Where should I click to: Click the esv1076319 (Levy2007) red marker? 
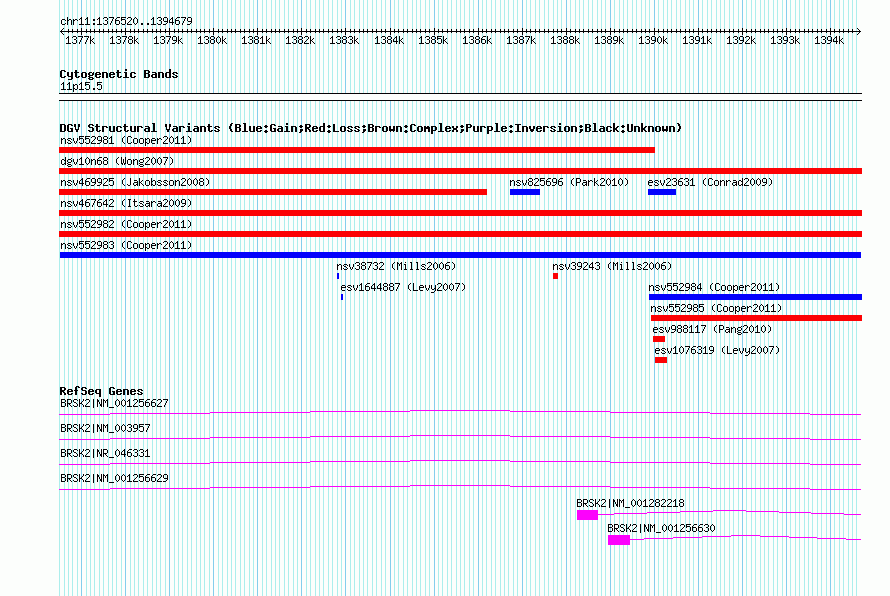(x=661, y=360)
